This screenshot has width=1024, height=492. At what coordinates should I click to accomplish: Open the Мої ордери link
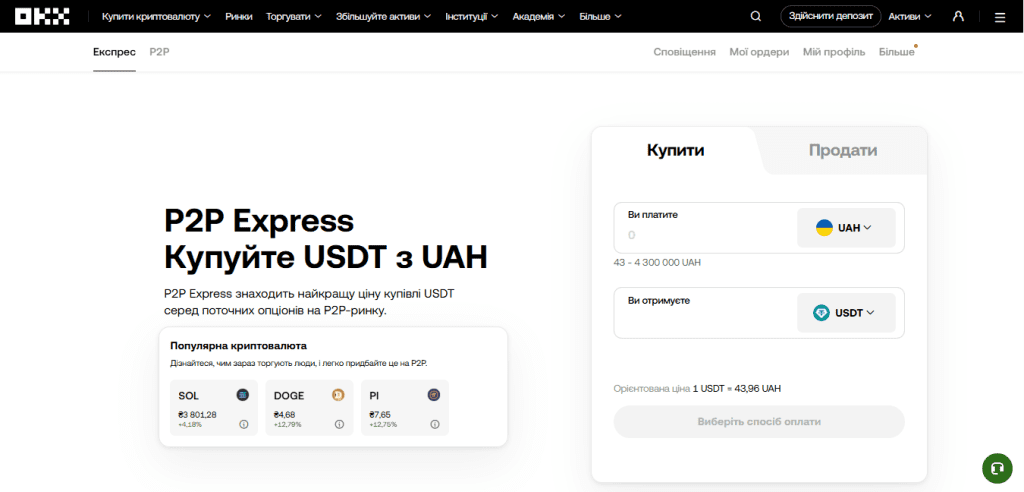point(760,52)
